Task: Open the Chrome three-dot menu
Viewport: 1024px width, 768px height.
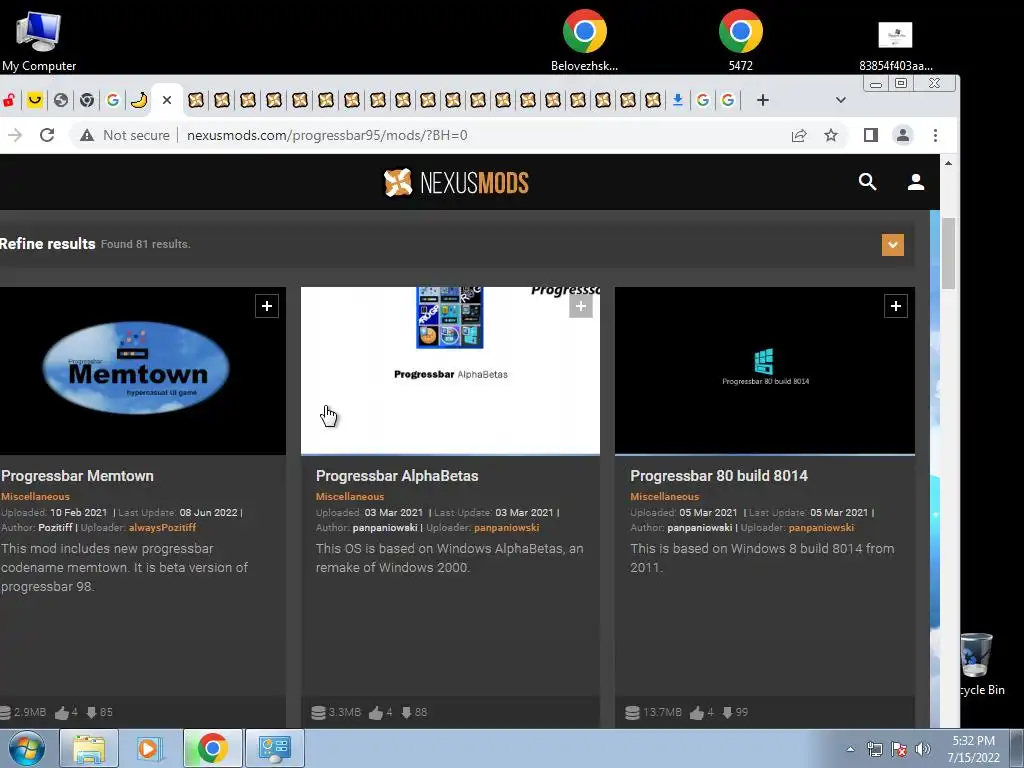Action: [x=935, y=135]
